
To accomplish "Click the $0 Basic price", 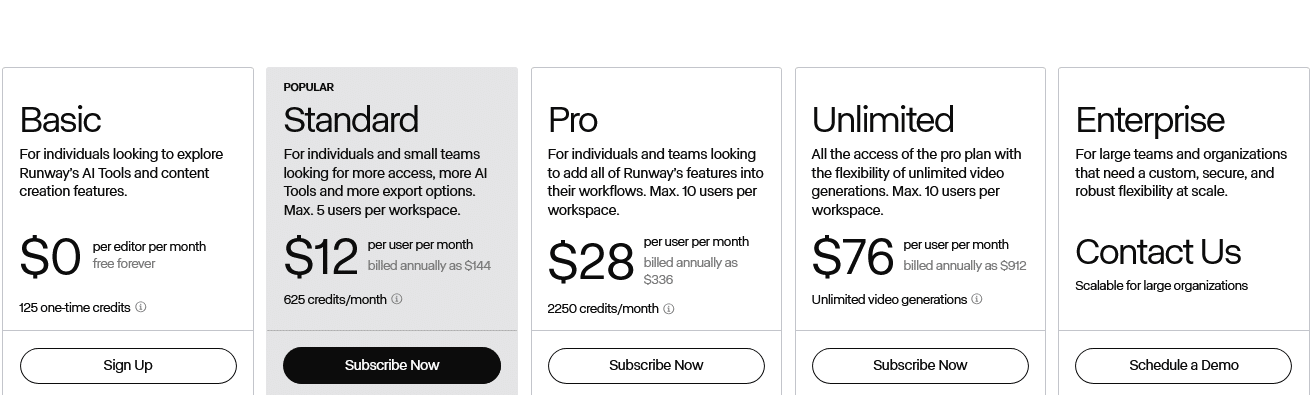I will point(50,258).
